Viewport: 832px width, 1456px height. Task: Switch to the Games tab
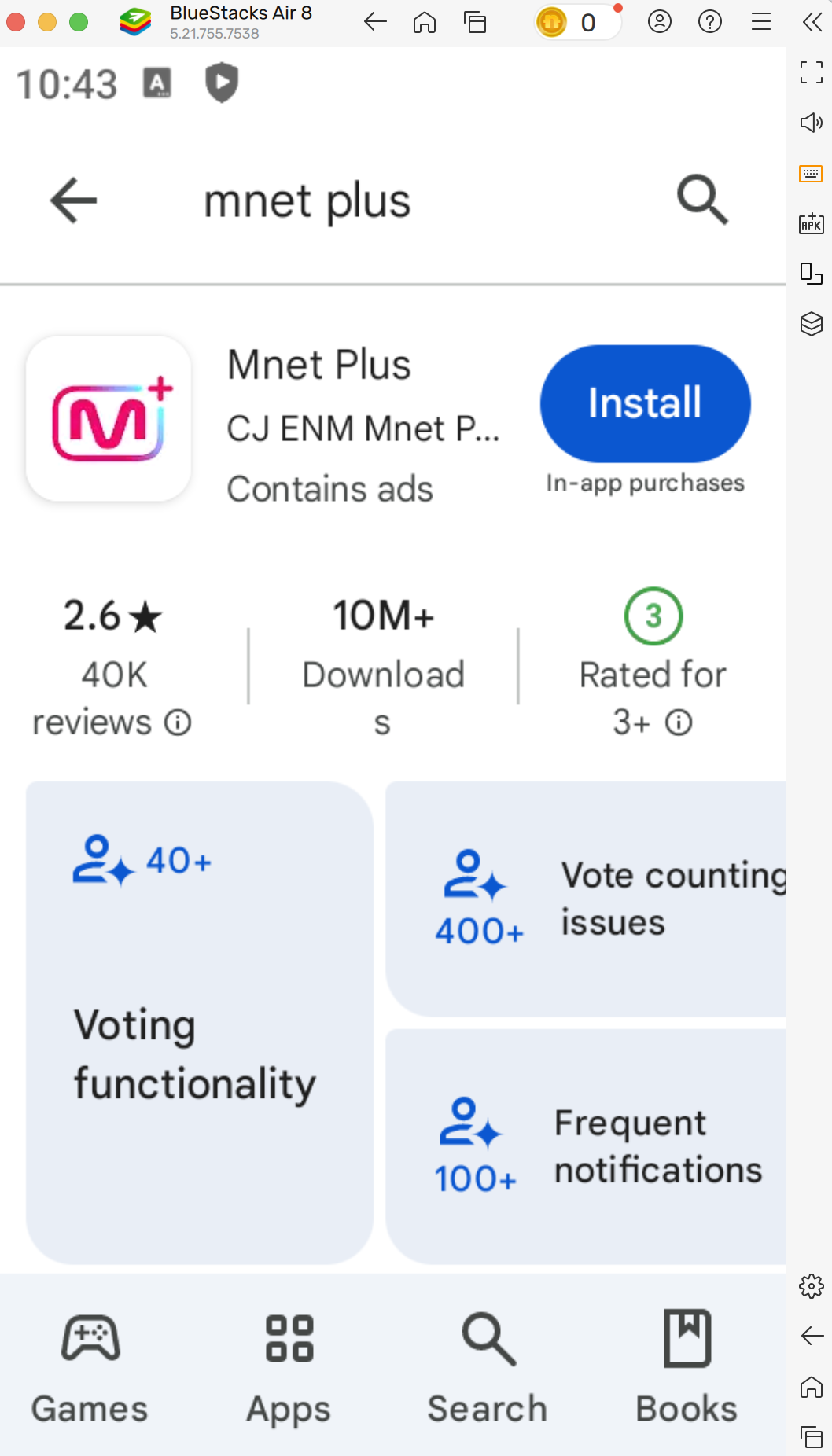[x=90, y=1367]
